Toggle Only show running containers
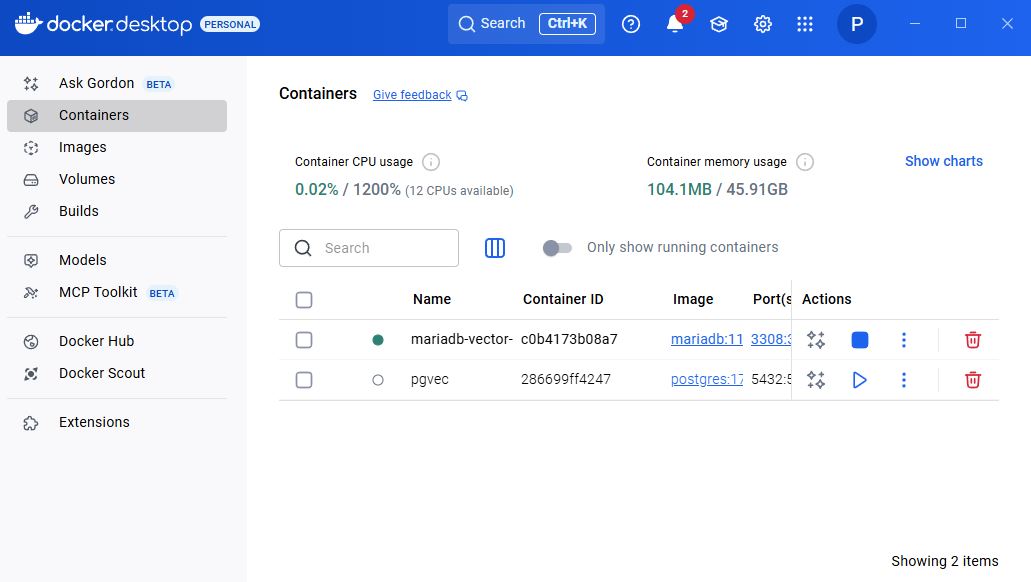Image resolution: width=1031 pixels, height=582 pixels. click(x=557, y=248)
